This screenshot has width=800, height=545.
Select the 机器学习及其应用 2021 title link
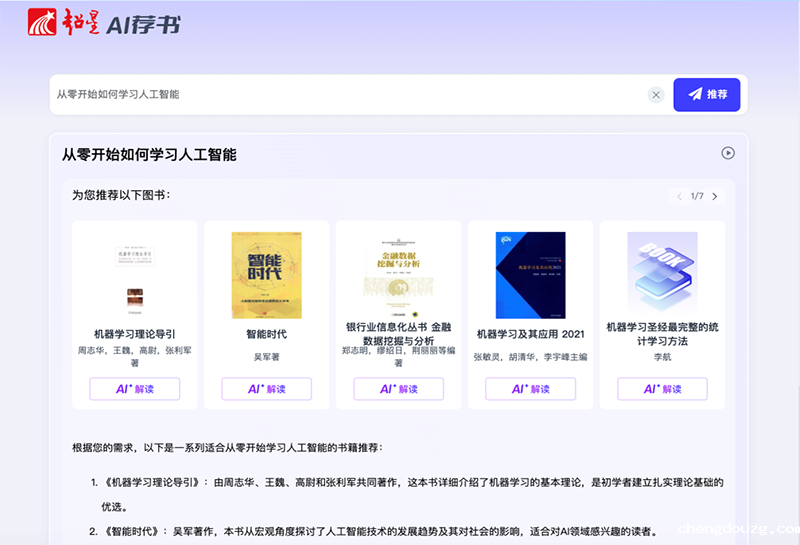(x=530, y=334)
